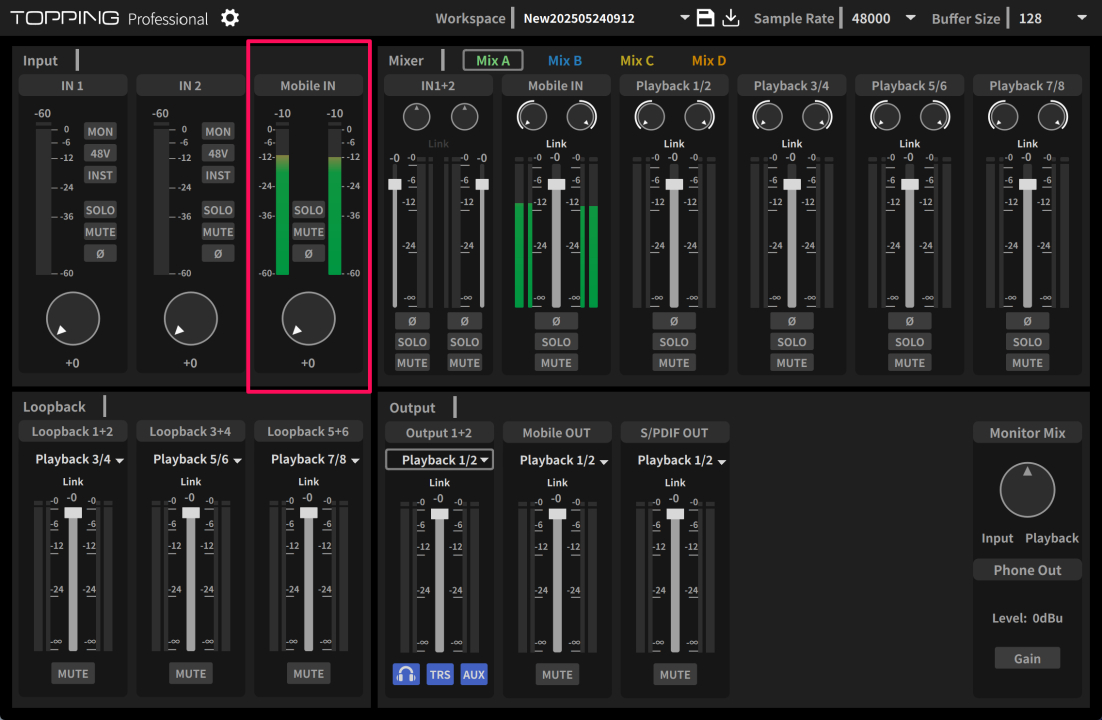Toggle INST mode on IN 2
The height and width of the screenshot is (720, 1102).
tap(218, 175)
